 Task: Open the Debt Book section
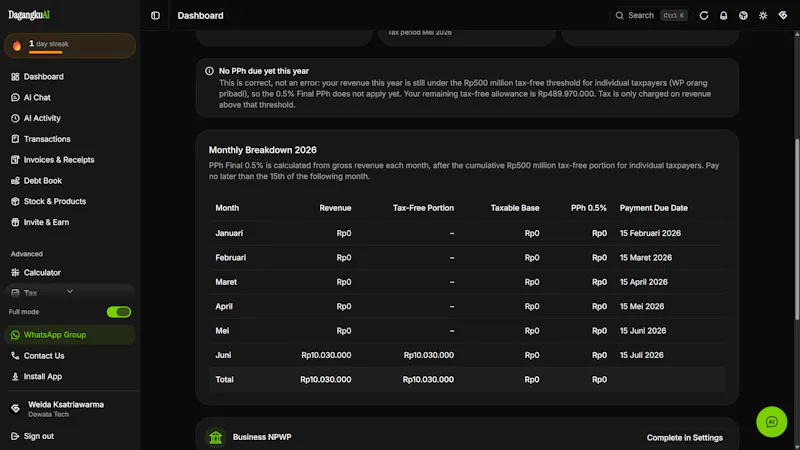69,181
